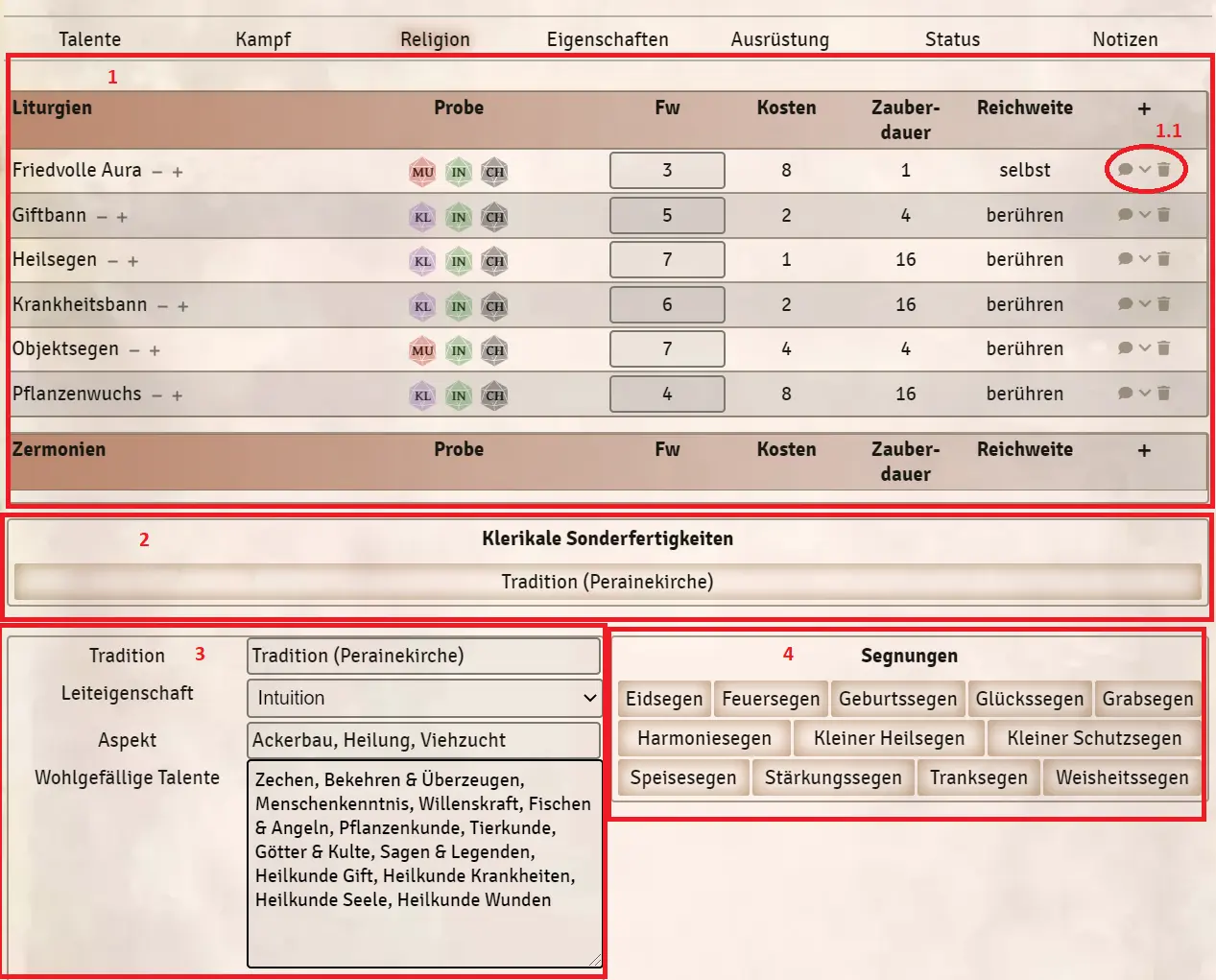The width and height of the screenshot is (1216, 980).
Task: Click the MU attribute die for Objektsegen
Action: tap(422, 350)
